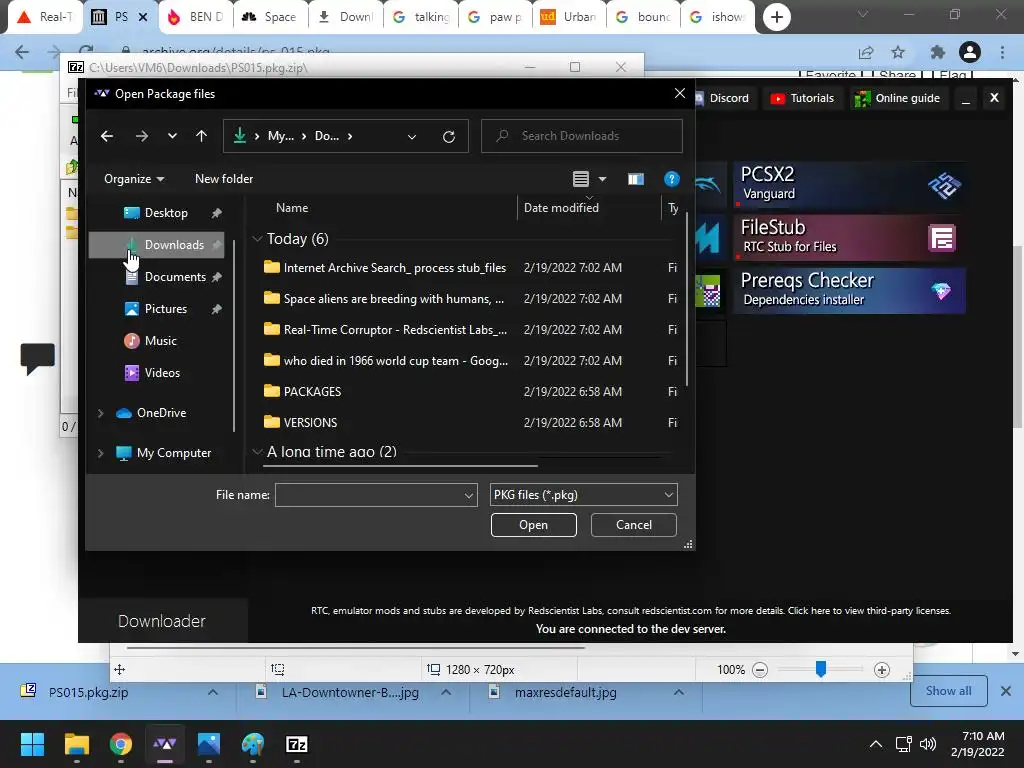Sort by the Name column header

tap(292, 208)
